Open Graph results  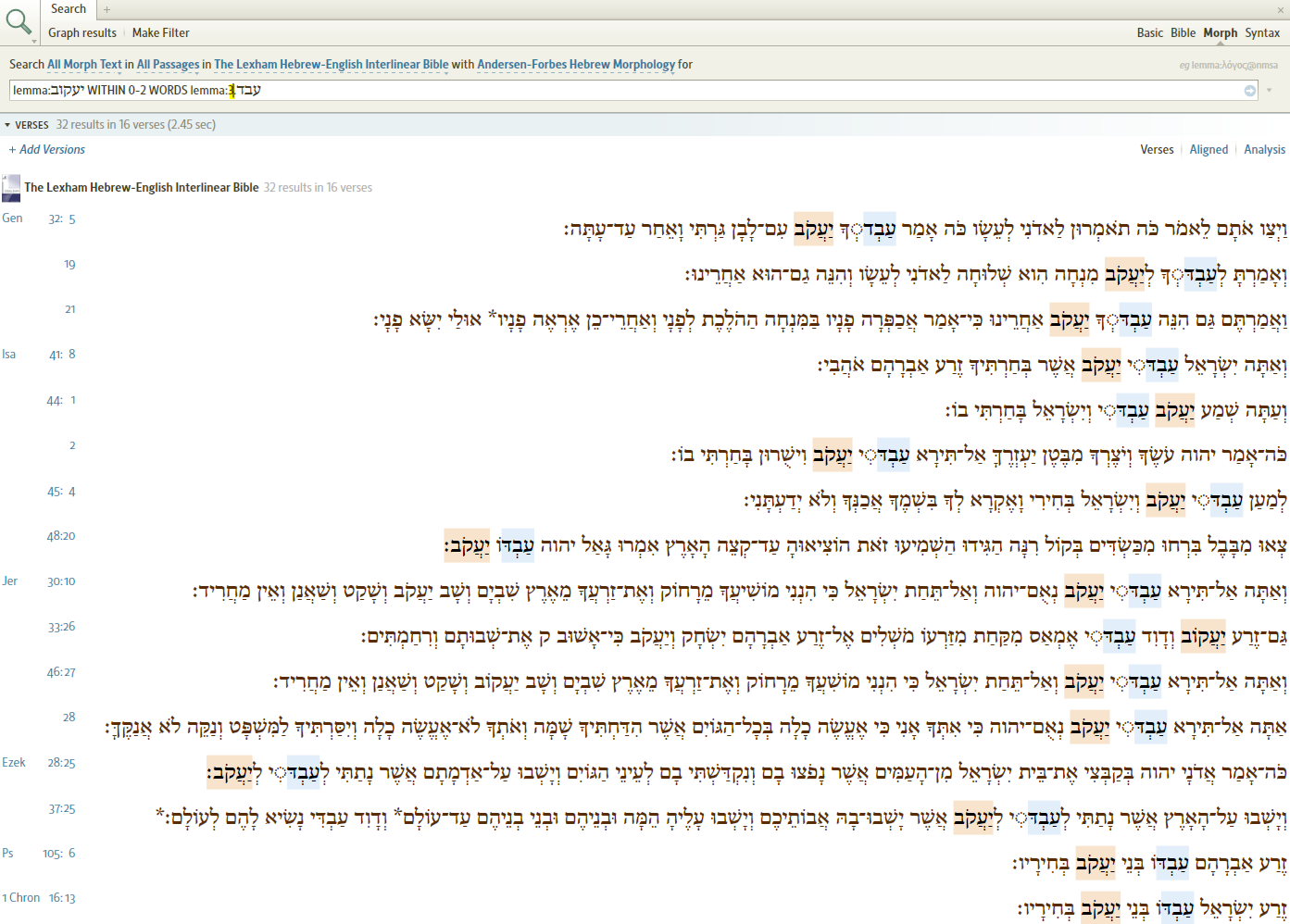(82, 32)
